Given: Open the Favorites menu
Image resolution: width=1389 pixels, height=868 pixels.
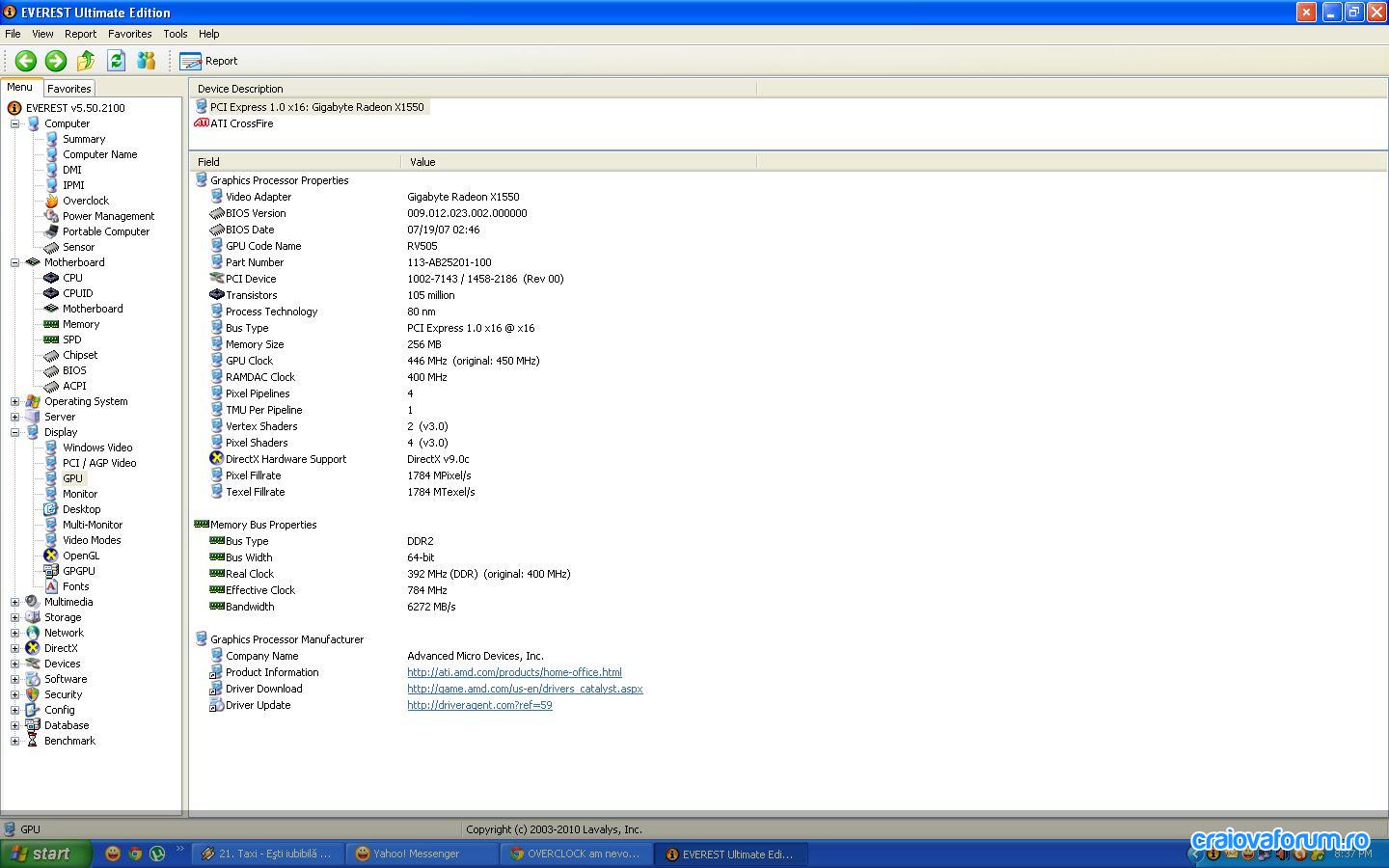Looking at the screenshot, I should click(130, 34).
